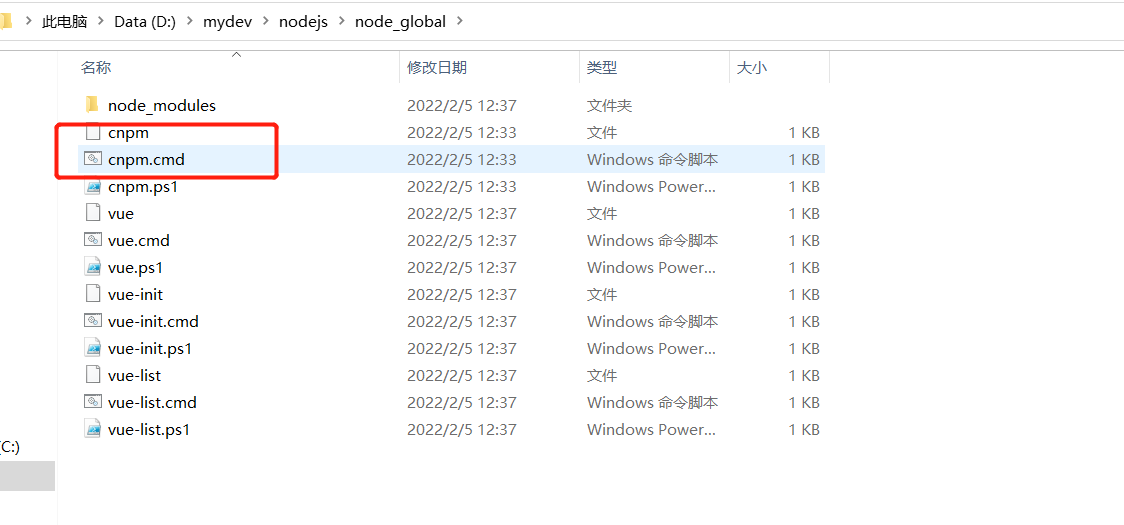Select file name cnpm.cmd

[x=146, y=159]
